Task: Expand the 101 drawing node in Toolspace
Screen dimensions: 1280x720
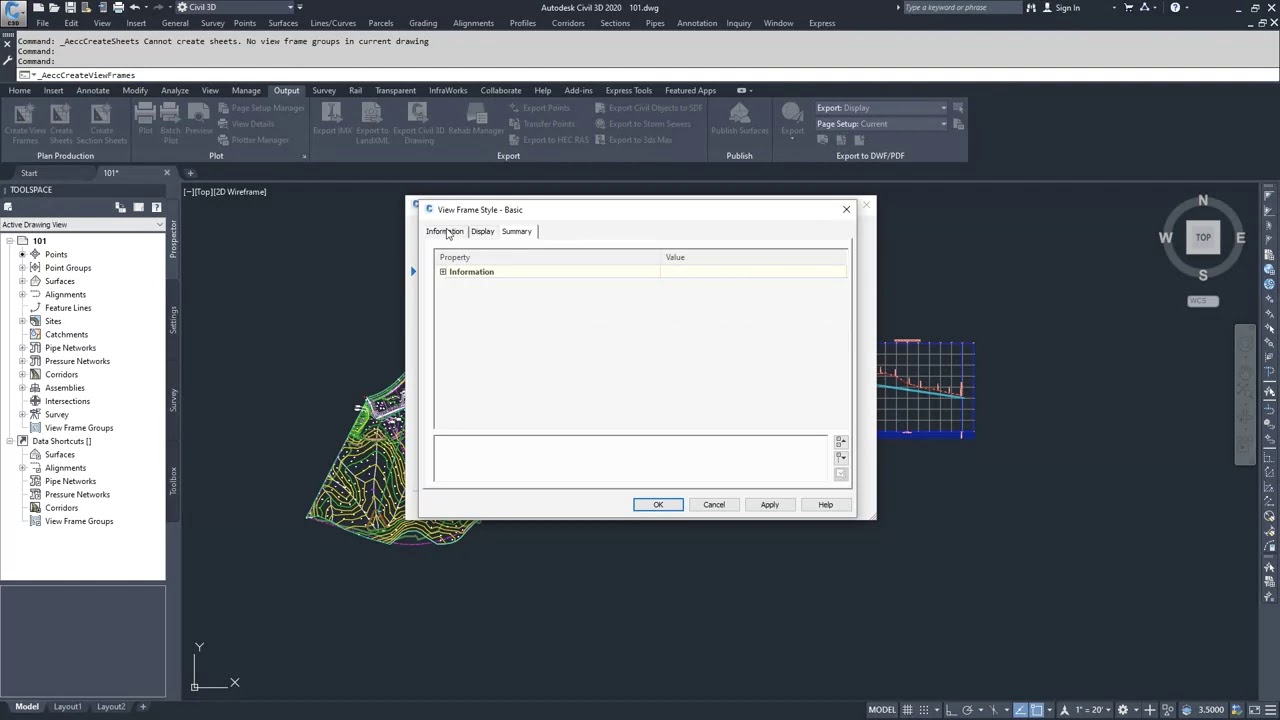Action: (x=9, y=241)
